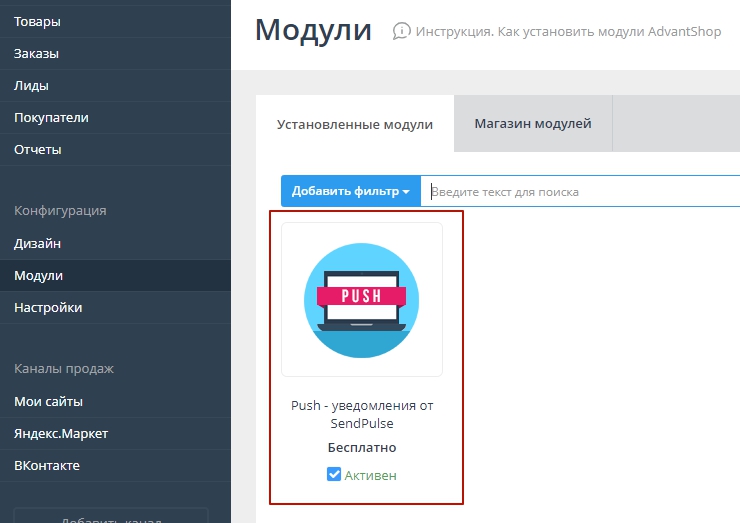
Task: Click the instruction speech bubble icon
Action: click(x=402, y=31)
